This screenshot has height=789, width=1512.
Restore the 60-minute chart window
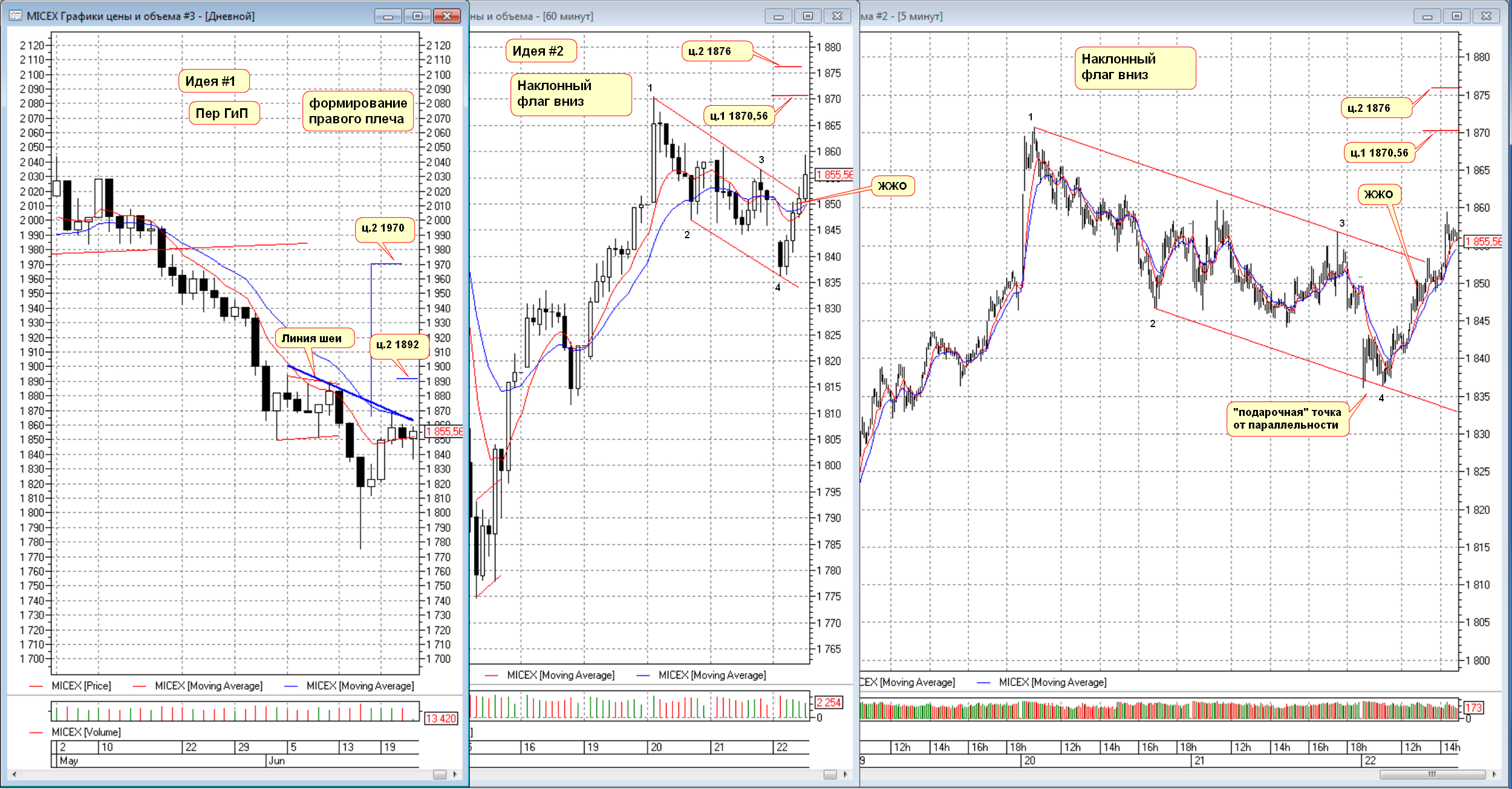click(808, 16)
